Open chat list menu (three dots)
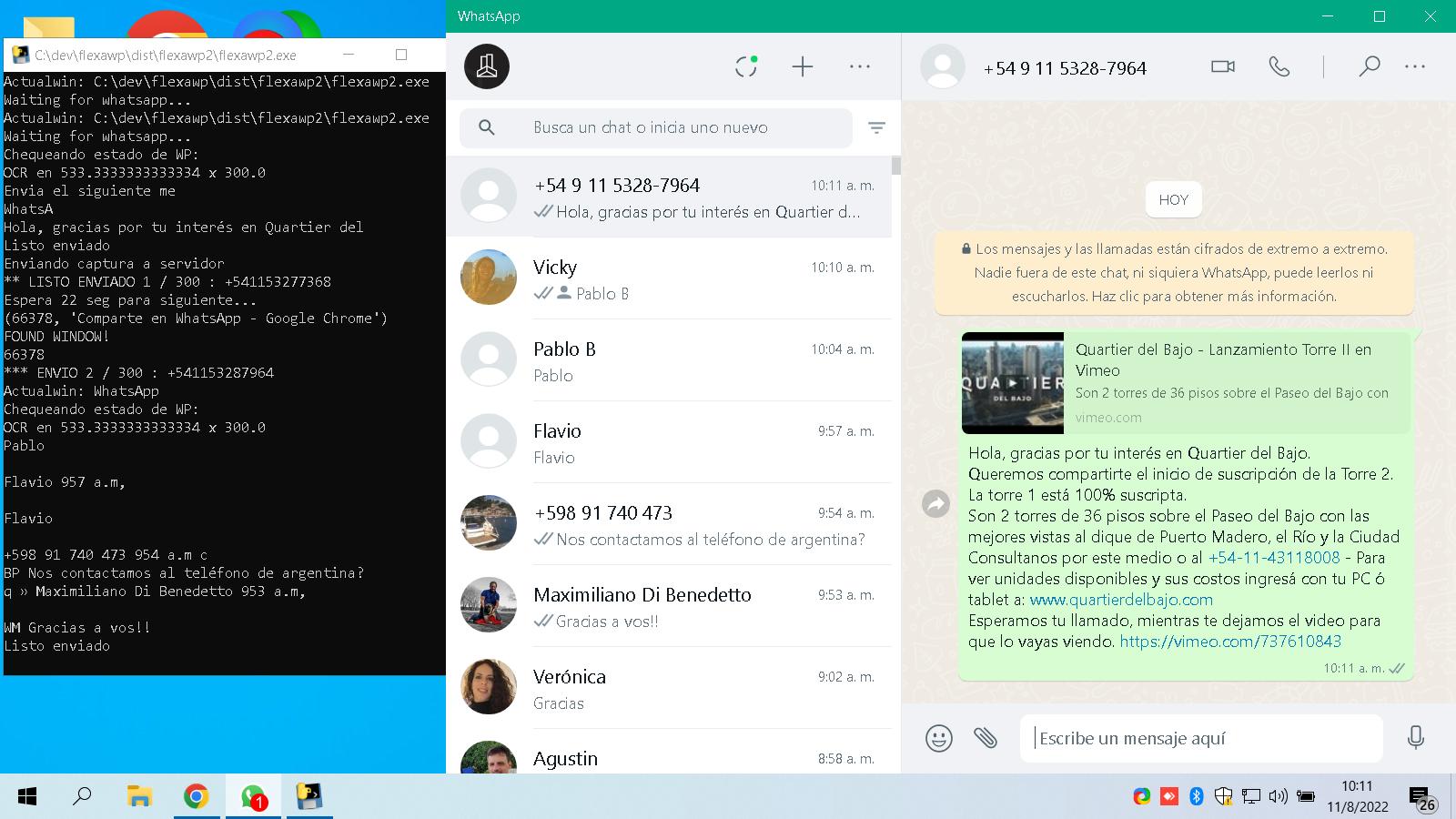 click(860, 66)
